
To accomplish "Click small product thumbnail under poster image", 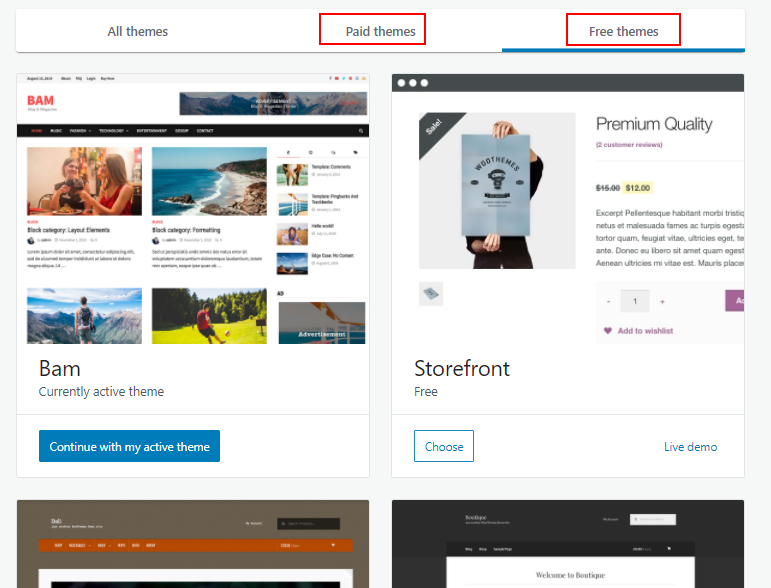I will click(x=431, y=294).
